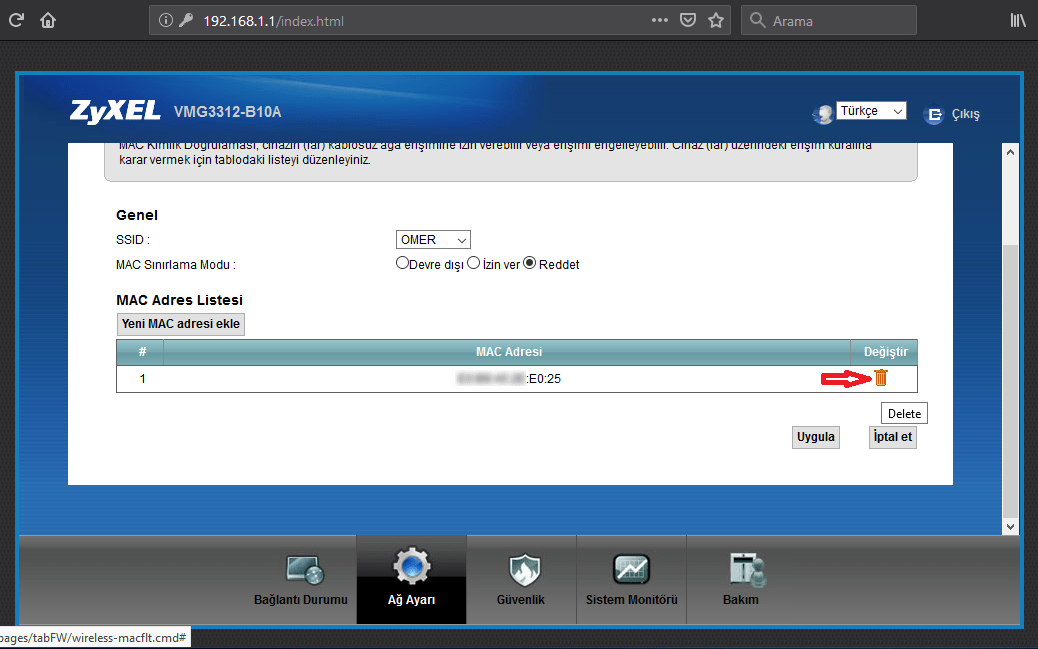Open Bağlantı Durumu monitor icon
Image resolution: width=1038 pixels, height=649 pixels.
pyautogui.click(x=305, y=570)
